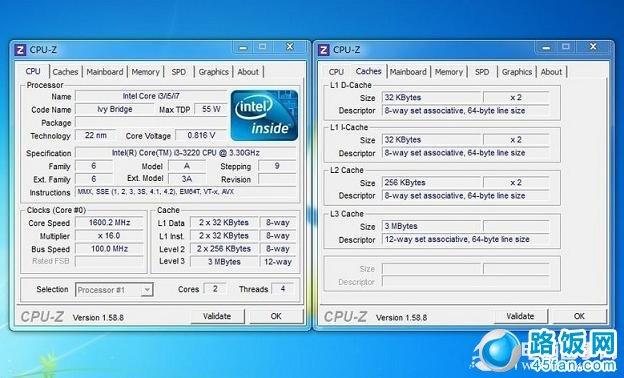Click OK button in right CPU-Z window
624x378 pixels.
[579, 316]
